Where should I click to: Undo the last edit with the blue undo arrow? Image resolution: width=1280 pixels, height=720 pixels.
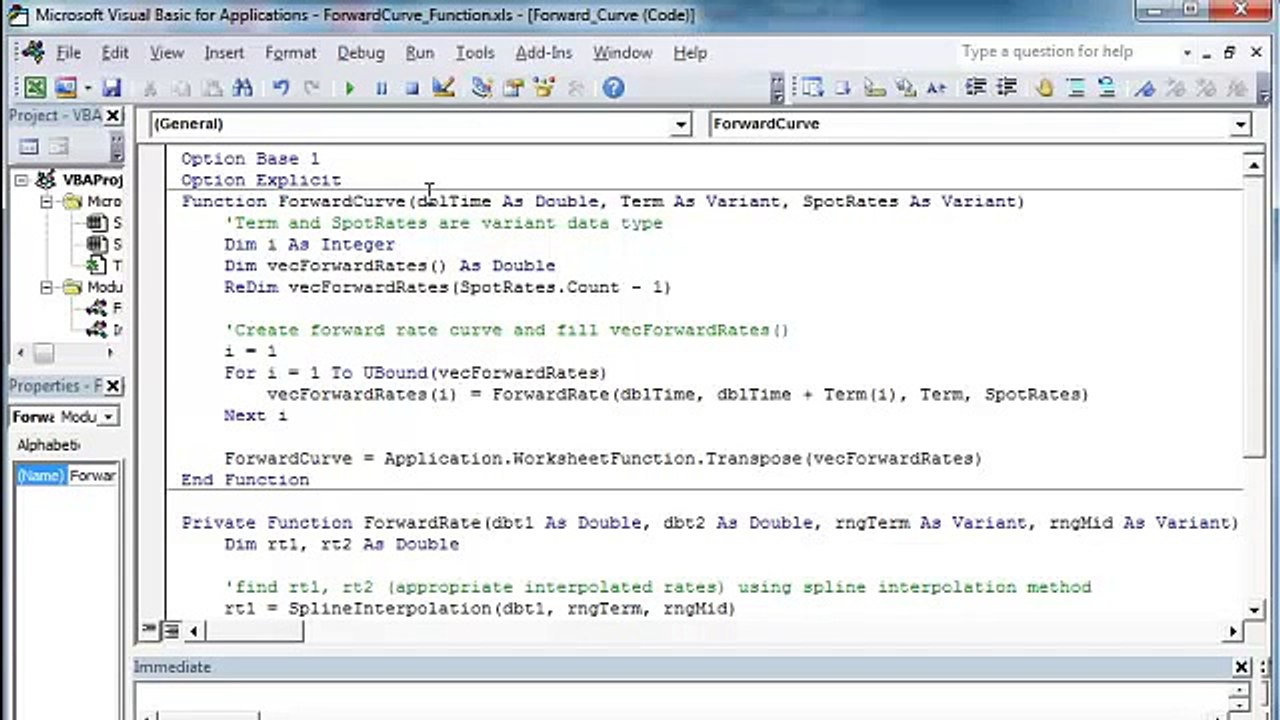click(x=281, y=88)
